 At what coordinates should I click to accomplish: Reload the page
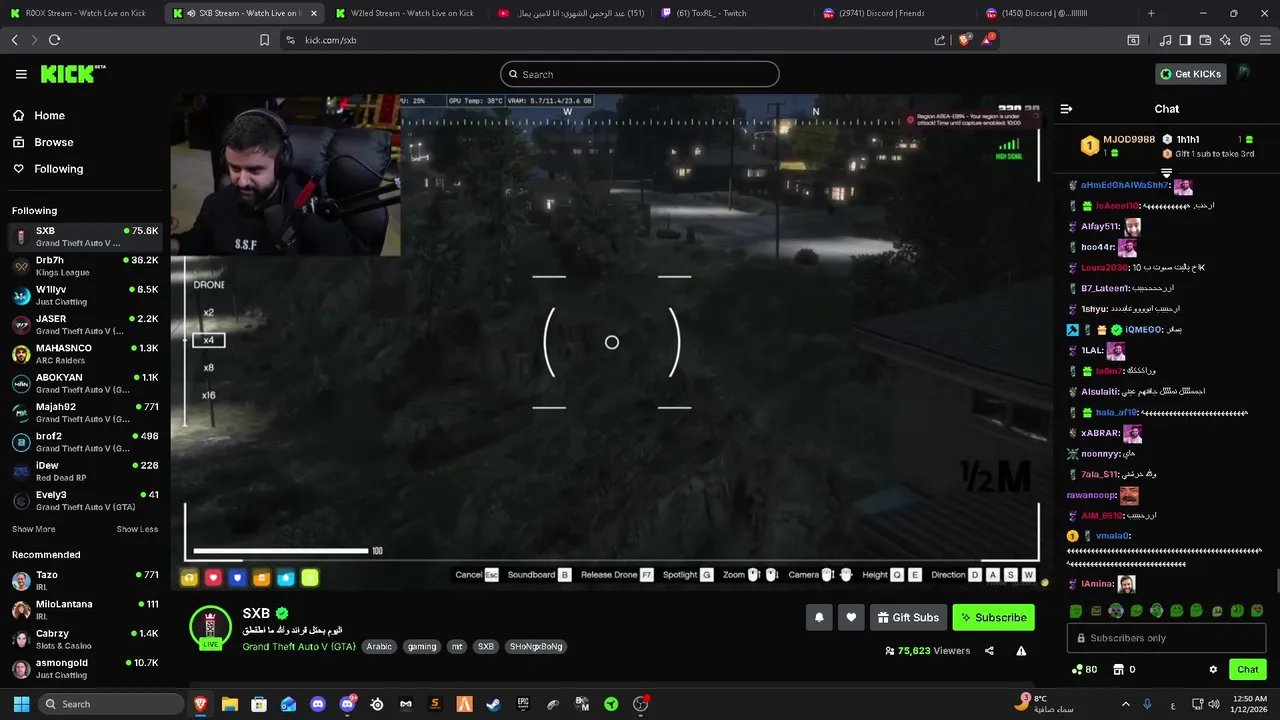coord(54,40)
